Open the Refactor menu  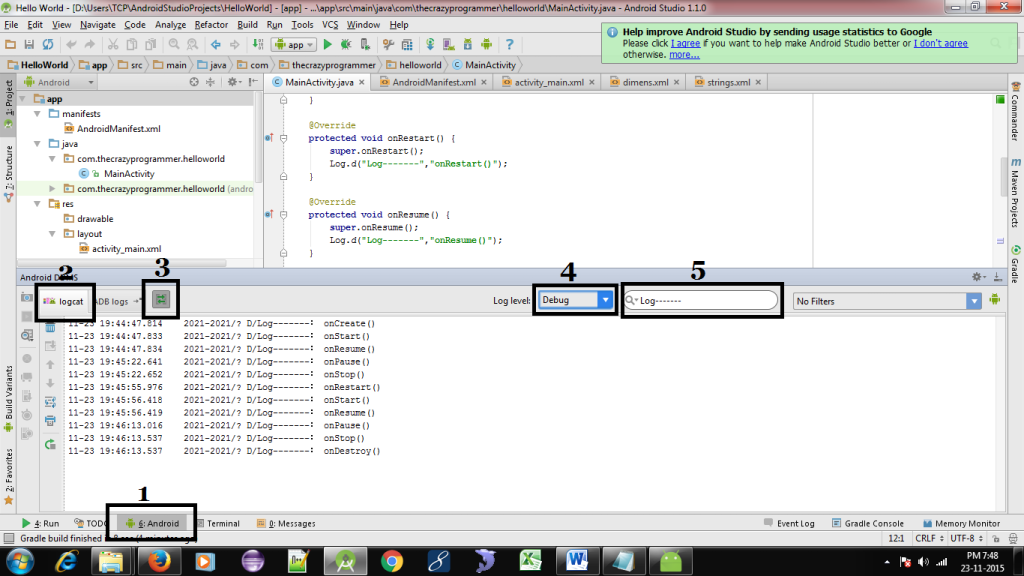pyautogui.click(x=211, y=24)
